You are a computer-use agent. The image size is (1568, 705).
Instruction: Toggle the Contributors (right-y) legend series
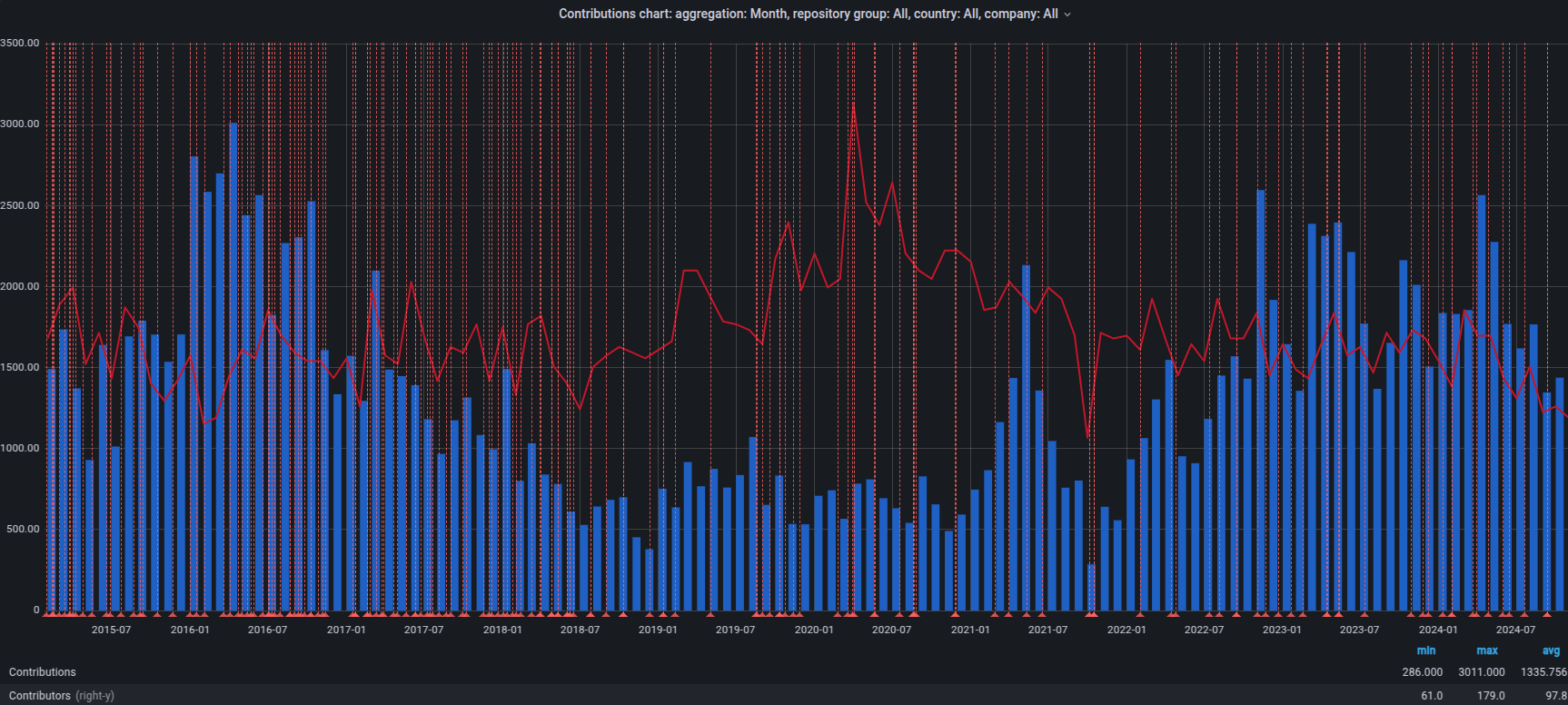61,696
